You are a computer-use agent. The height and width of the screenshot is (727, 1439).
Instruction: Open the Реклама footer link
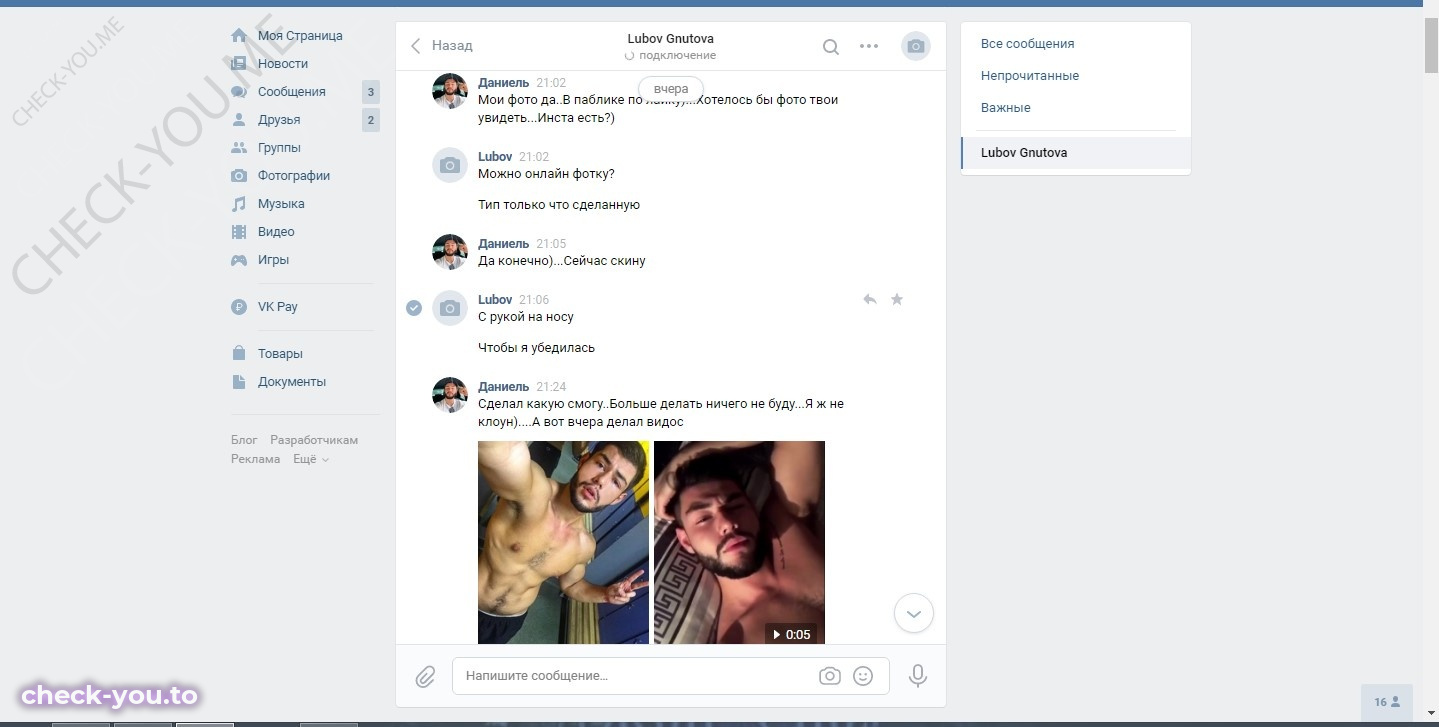point(256,459)
